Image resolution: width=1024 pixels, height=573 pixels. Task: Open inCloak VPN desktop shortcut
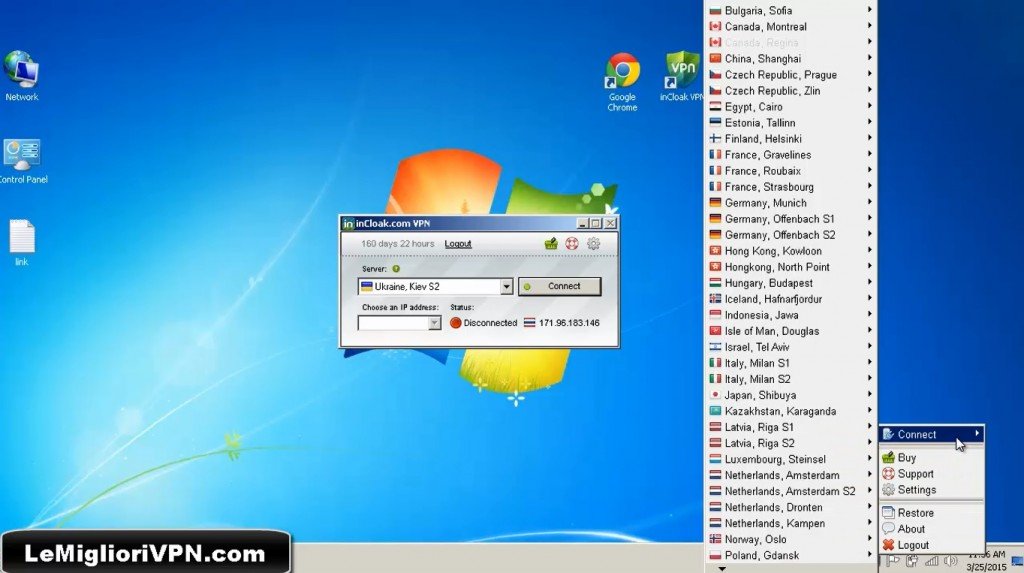tap(682, 76)
